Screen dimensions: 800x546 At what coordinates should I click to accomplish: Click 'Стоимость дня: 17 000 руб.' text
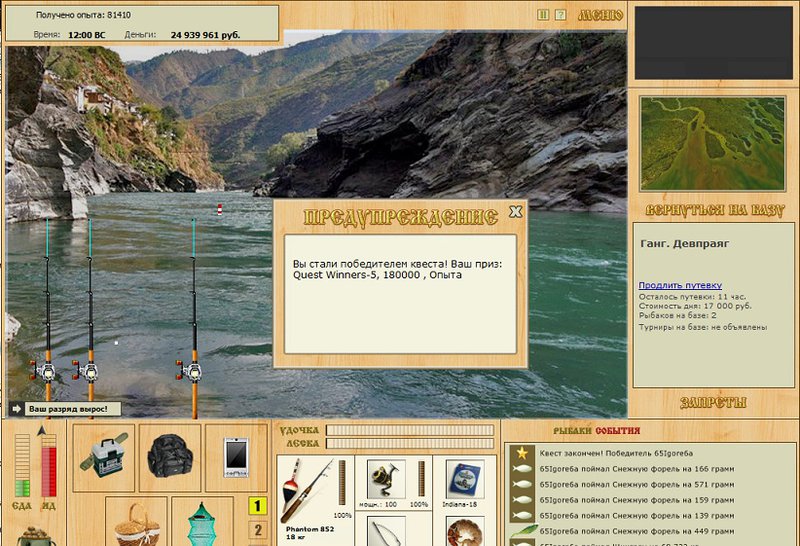pyautogui.click(x=695, y=306)
